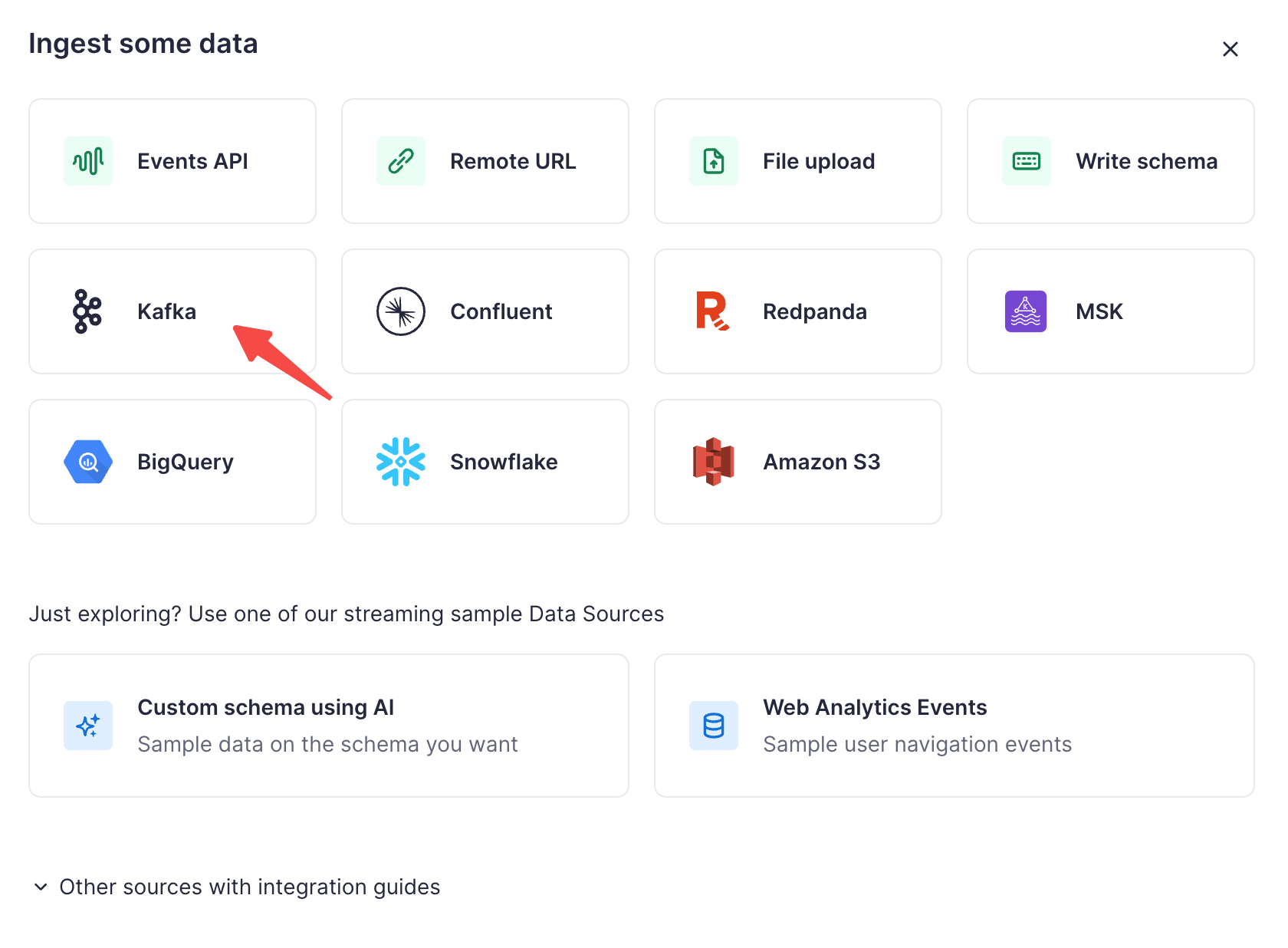Click the Web Analytics database icon

point(714,726)
